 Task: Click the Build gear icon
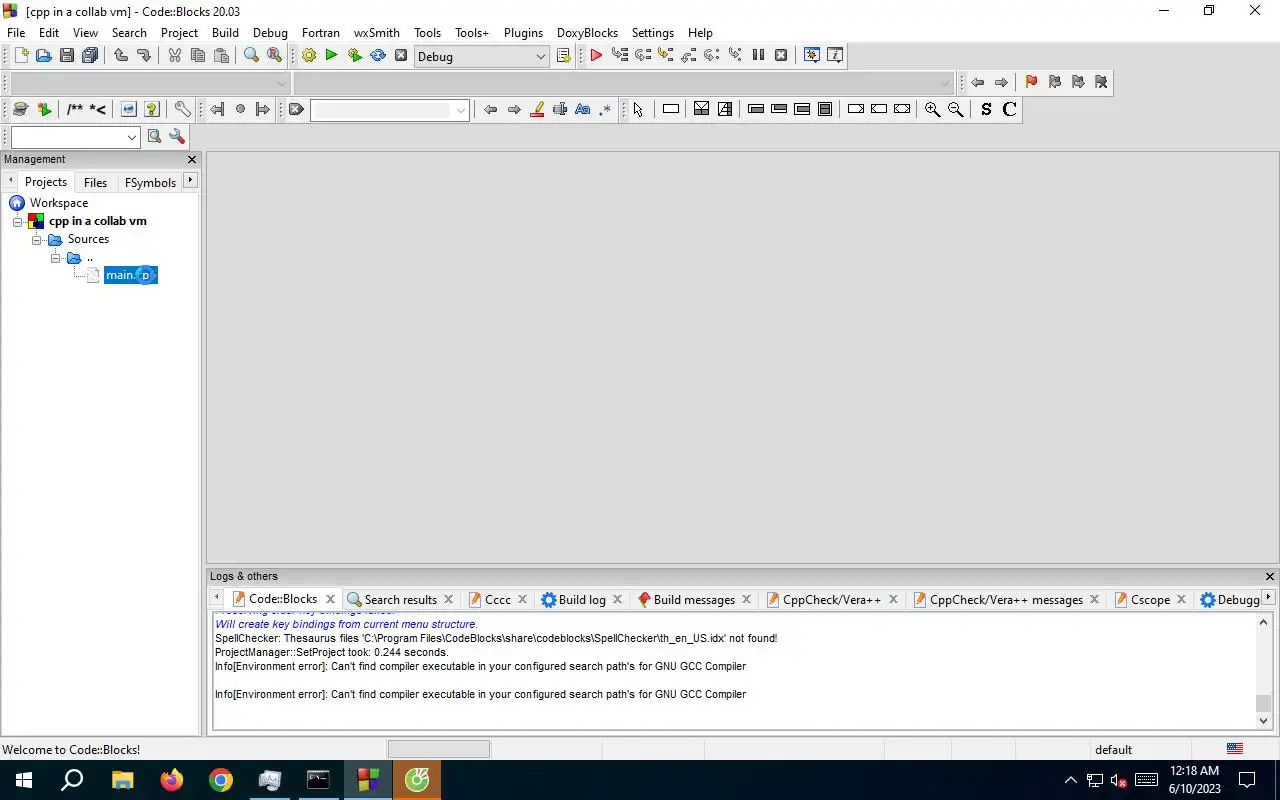(309, 56)
